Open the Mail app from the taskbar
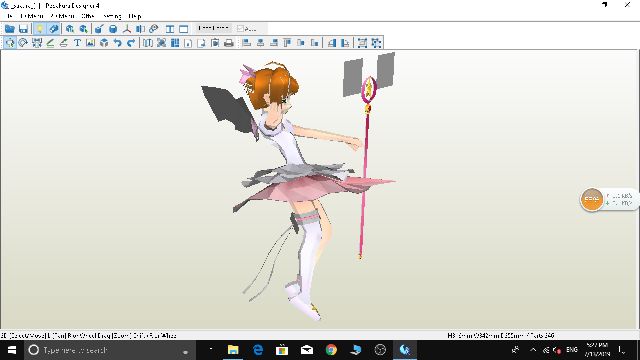The height and width of the screenshot is (360, 640). point(307,350)
